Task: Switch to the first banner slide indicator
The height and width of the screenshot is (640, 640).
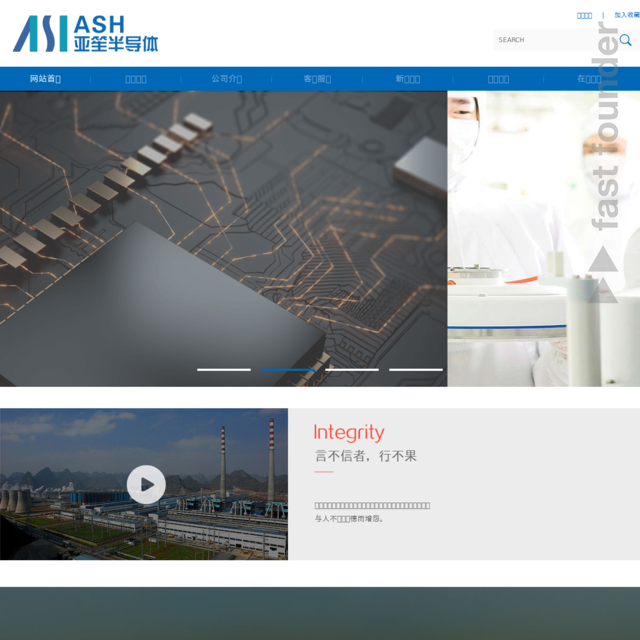Action: click(223, 369)
